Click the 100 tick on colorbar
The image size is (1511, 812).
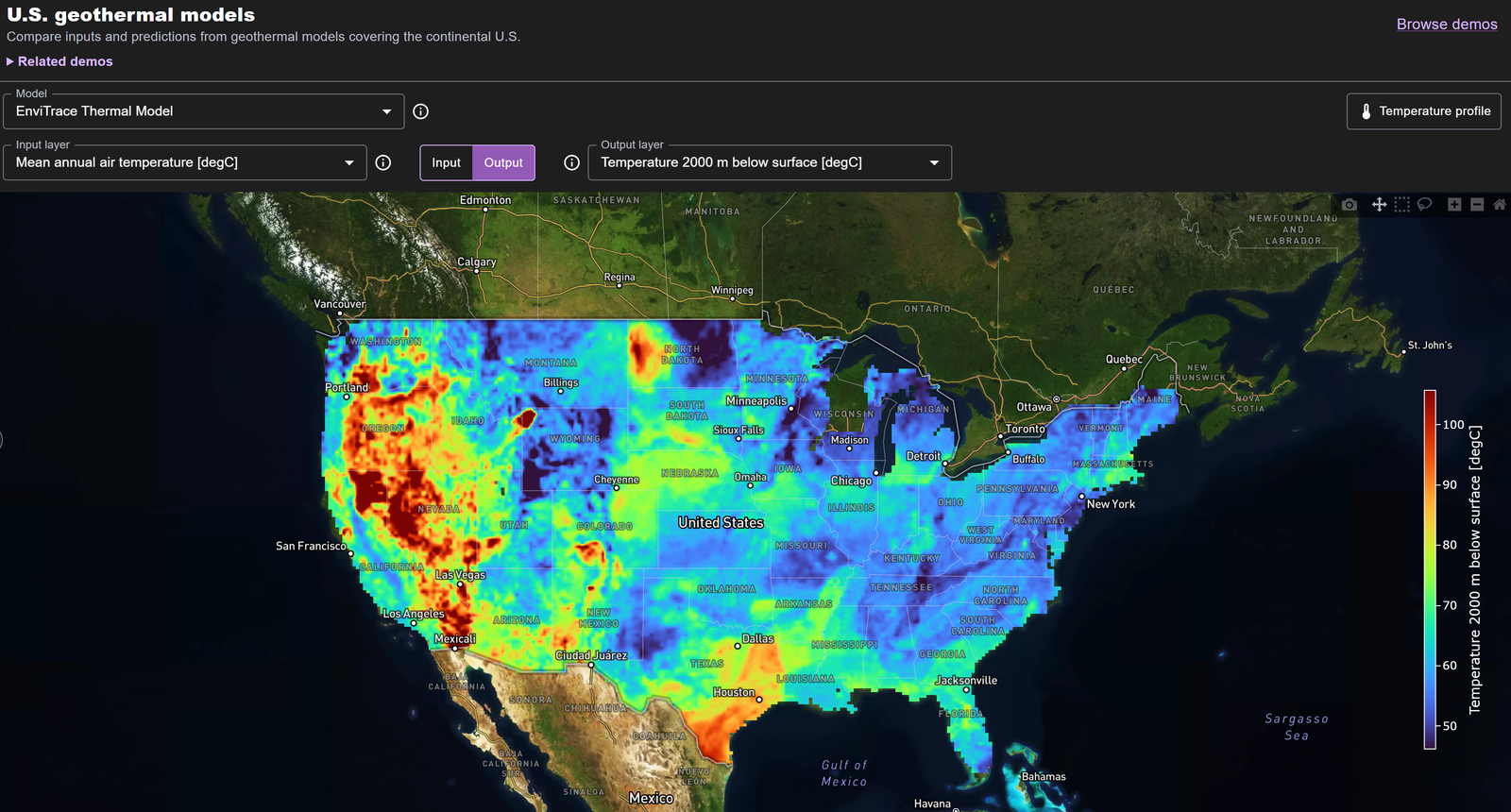[x=1453, y=425]
